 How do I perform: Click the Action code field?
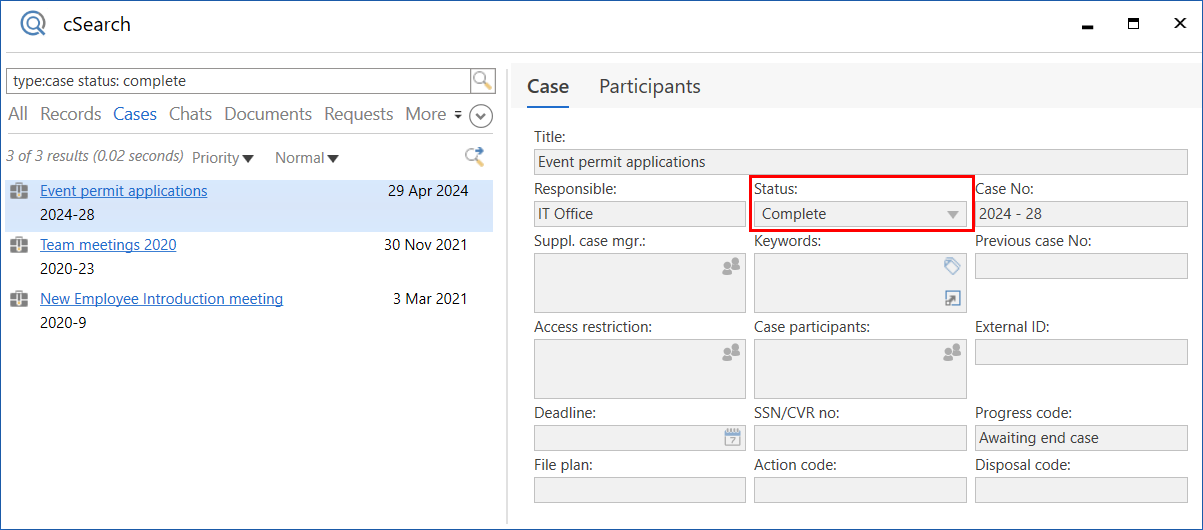[x=860, y=490]
